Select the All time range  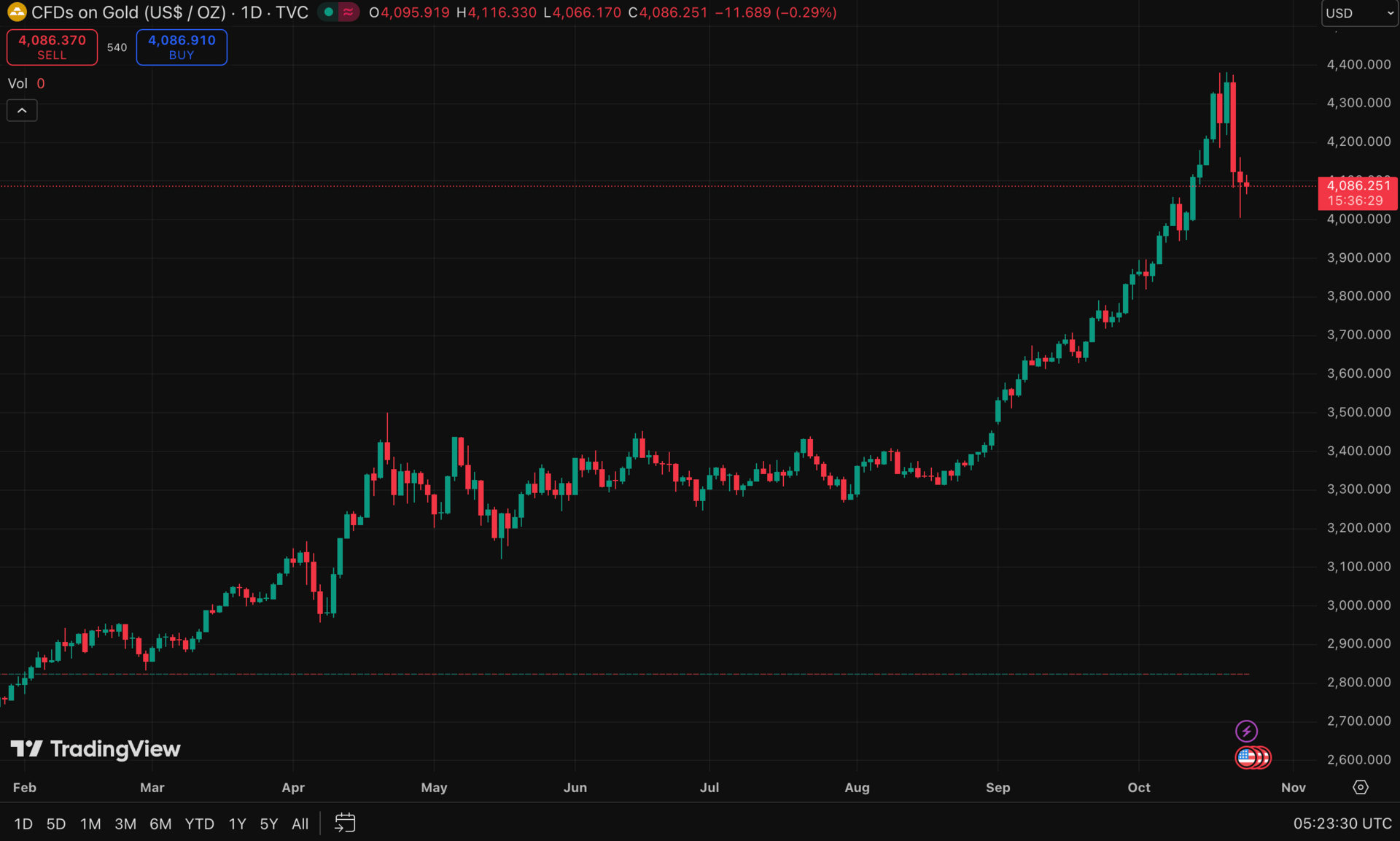click(300, 823)
